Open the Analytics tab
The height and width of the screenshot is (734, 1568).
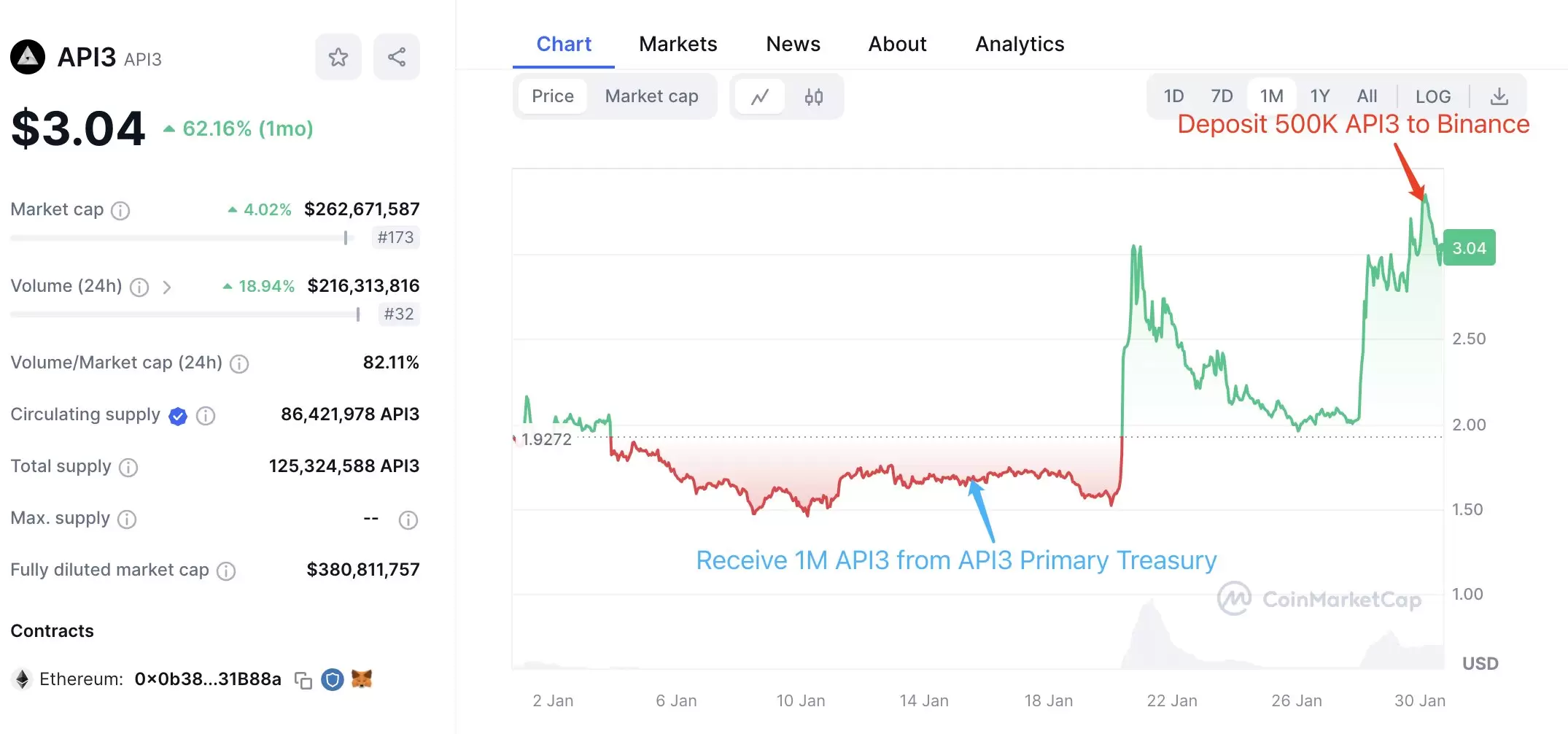pyautogui.click(x=1020, y=45)
